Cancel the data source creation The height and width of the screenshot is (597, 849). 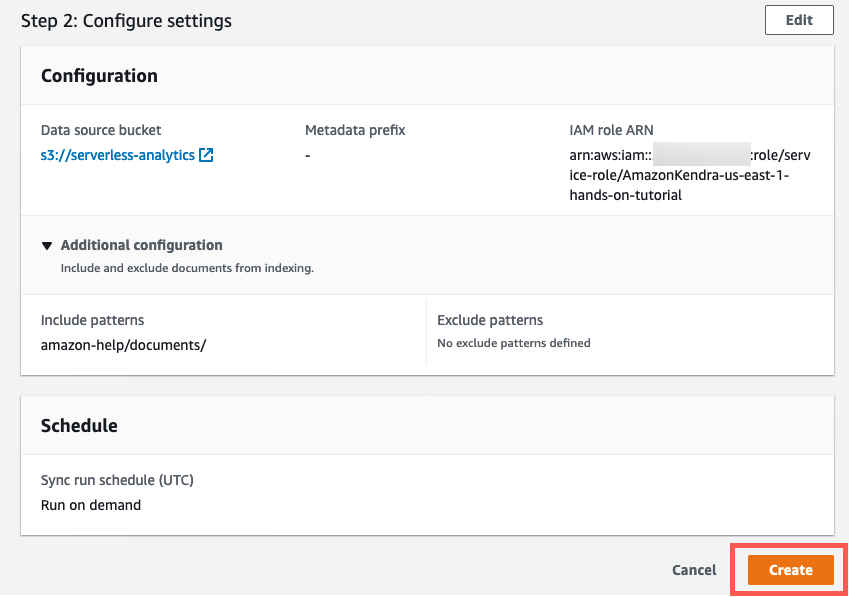pos(693,570)
